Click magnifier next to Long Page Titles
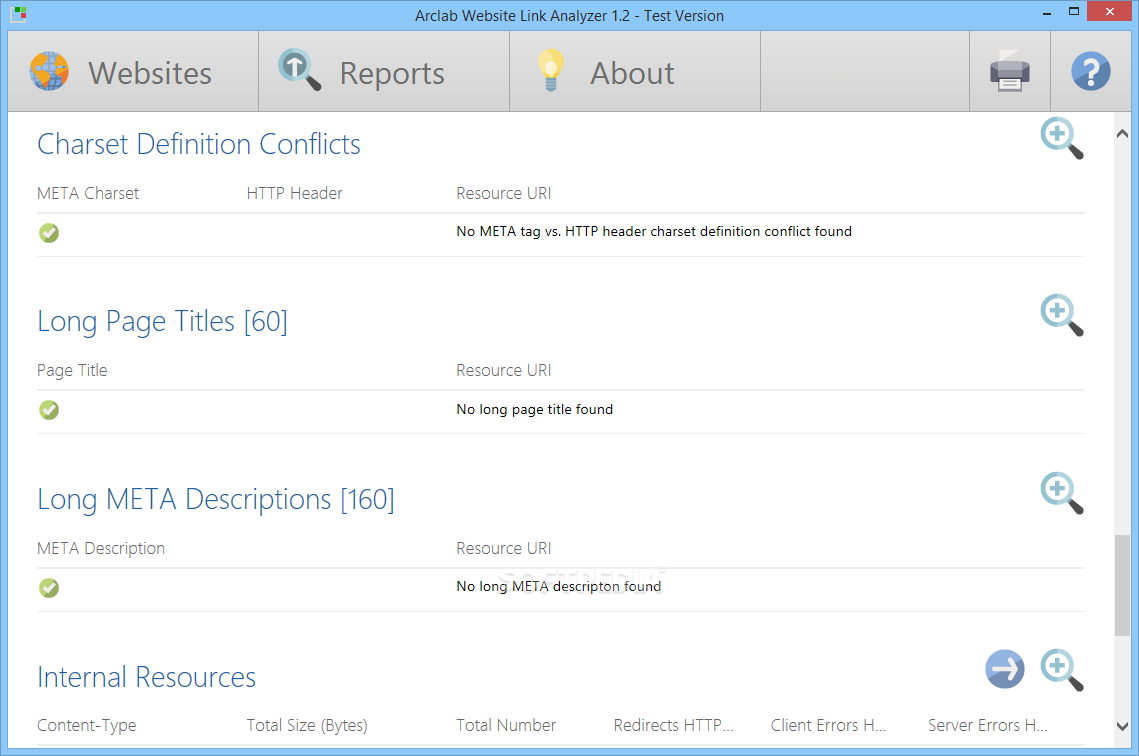The width and height of the screenshot is (1139, 756). pyautogui.click(x=1061, y=315)
